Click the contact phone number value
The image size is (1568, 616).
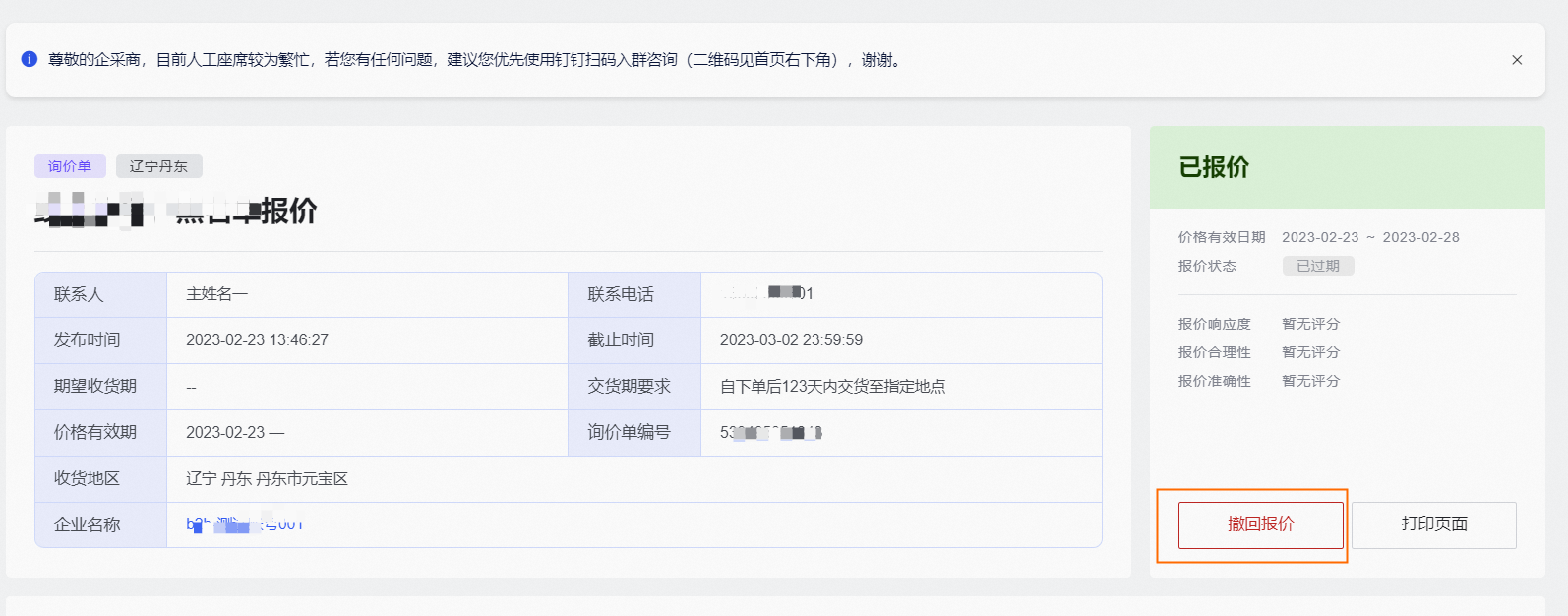pos(768,293)
